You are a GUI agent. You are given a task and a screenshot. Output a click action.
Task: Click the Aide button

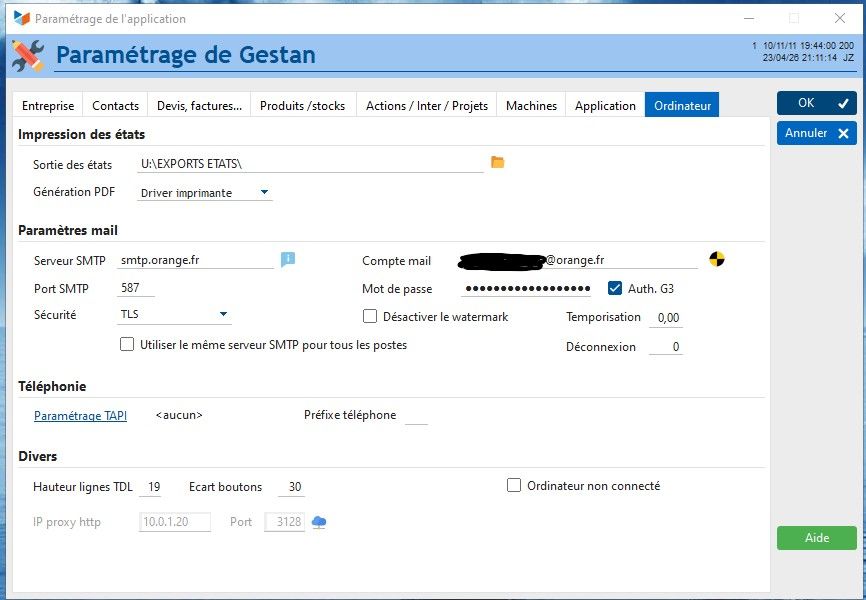point(816,537)
